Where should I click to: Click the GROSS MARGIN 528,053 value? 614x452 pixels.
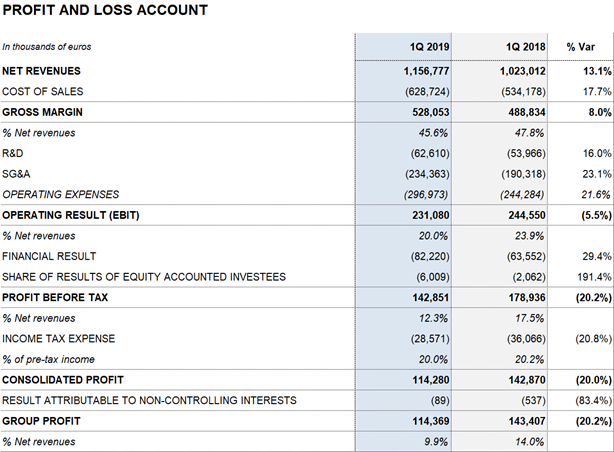pos(431,112)
